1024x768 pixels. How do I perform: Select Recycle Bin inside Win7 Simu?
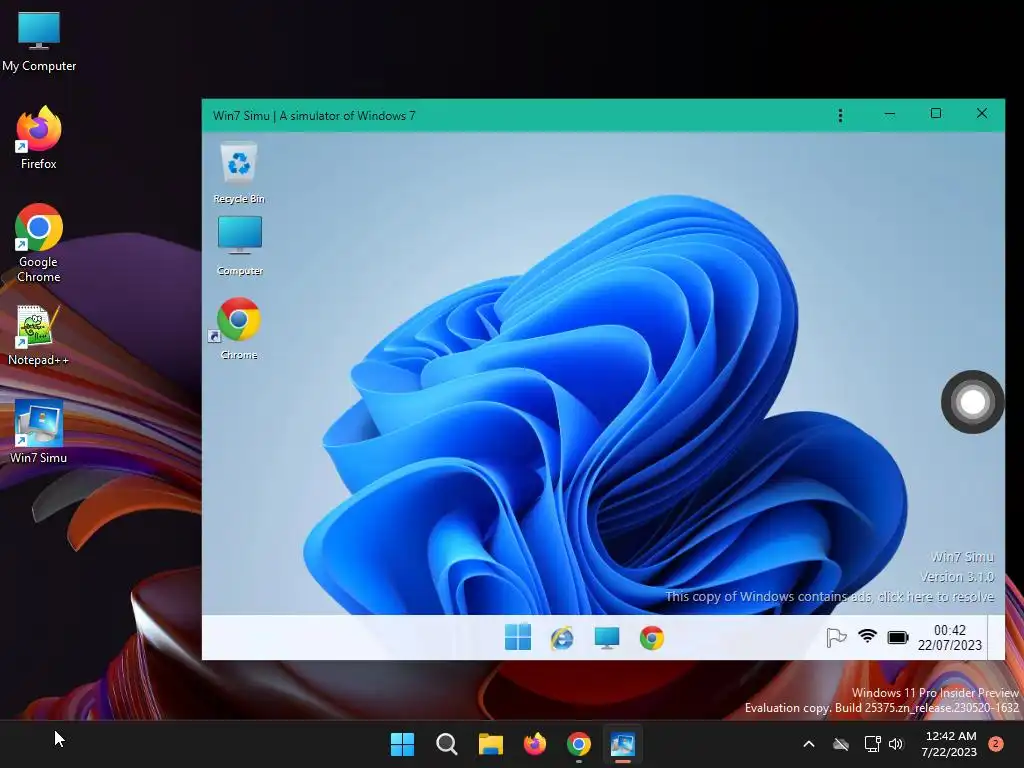(x=239, y=173)
